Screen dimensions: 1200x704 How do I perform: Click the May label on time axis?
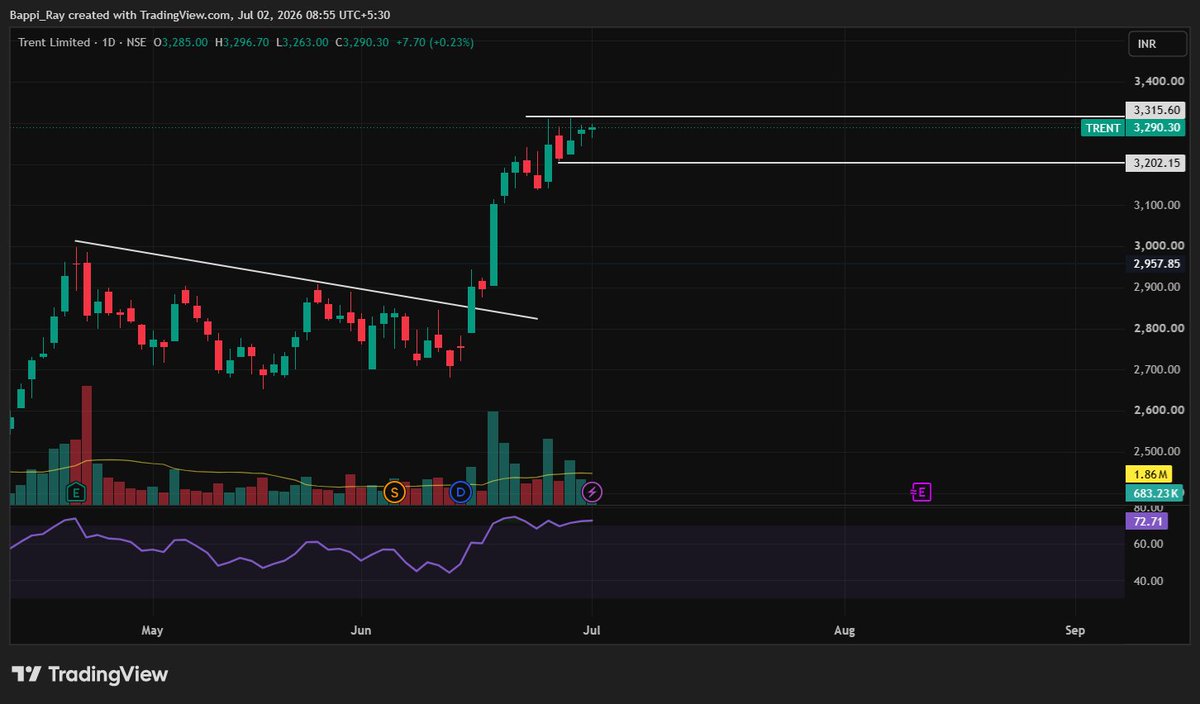[x=152, y=630]
